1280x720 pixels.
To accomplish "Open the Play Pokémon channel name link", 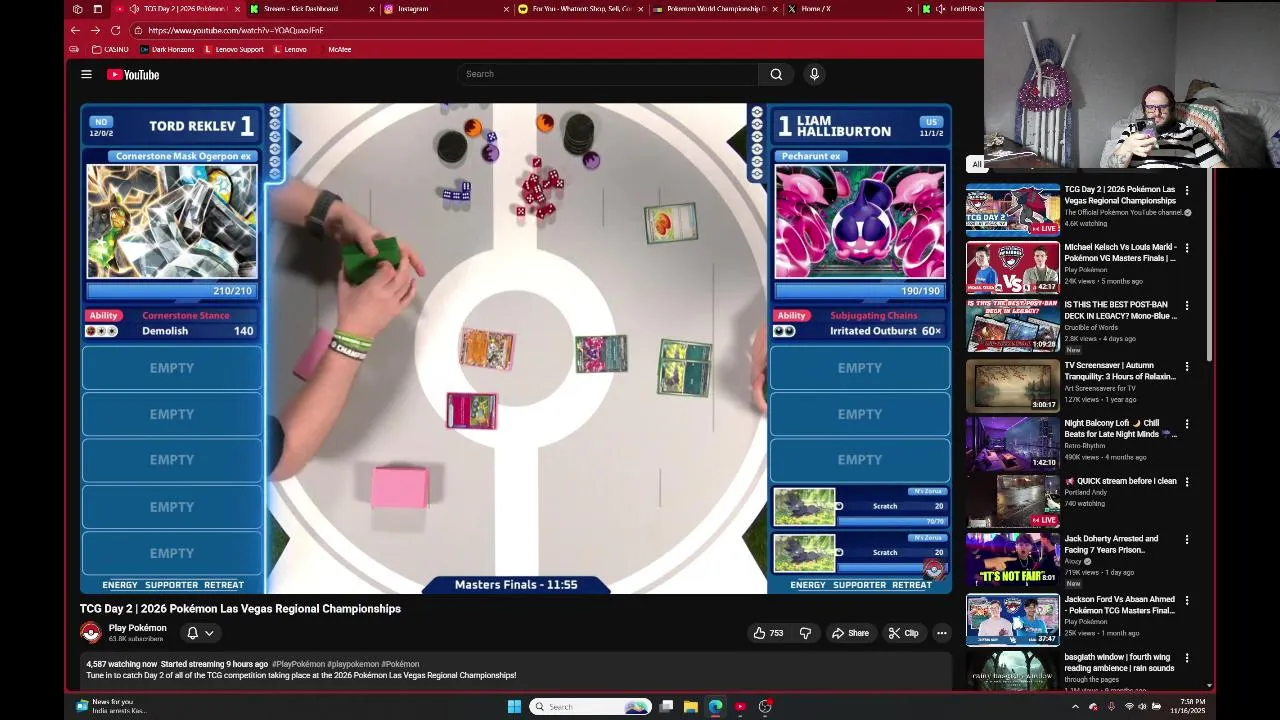I will point(137,628).
